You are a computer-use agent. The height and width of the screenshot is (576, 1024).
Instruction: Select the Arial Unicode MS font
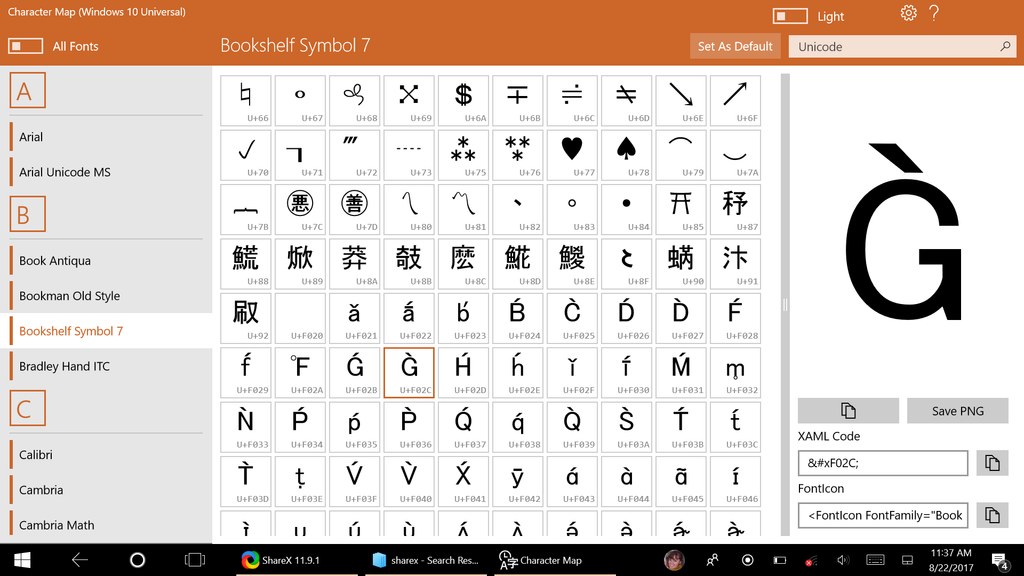64,171
